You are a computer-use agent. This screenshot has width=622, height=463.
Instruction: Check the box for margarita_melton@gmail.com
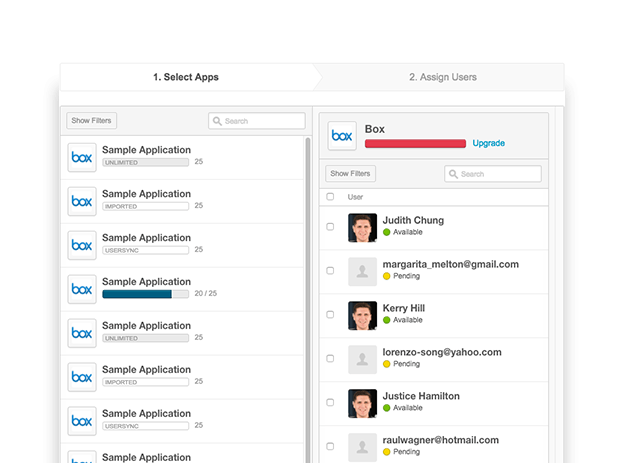click(x=330, y=271)
